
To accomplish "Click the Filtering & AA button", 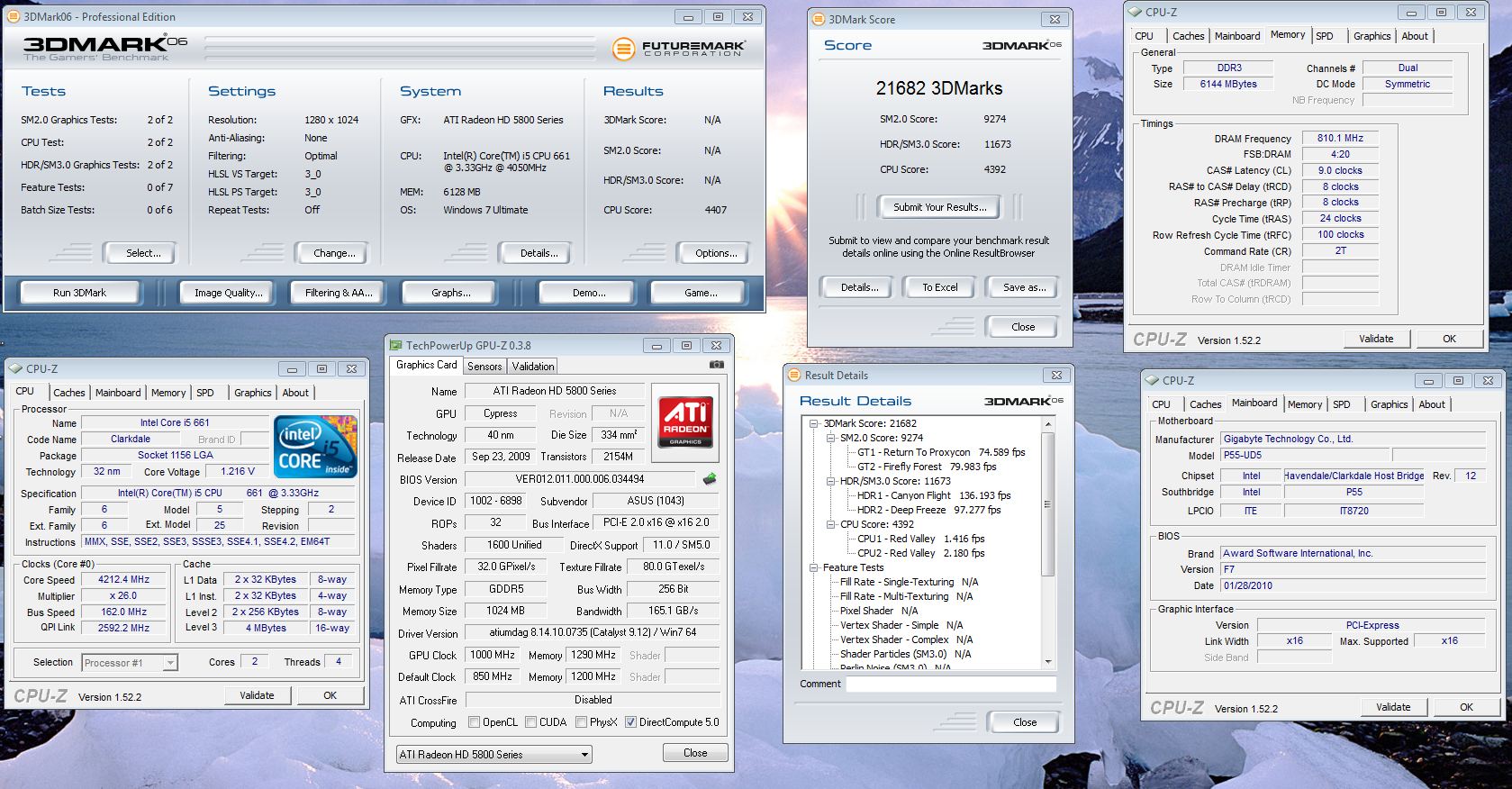I will pos(338,293).
